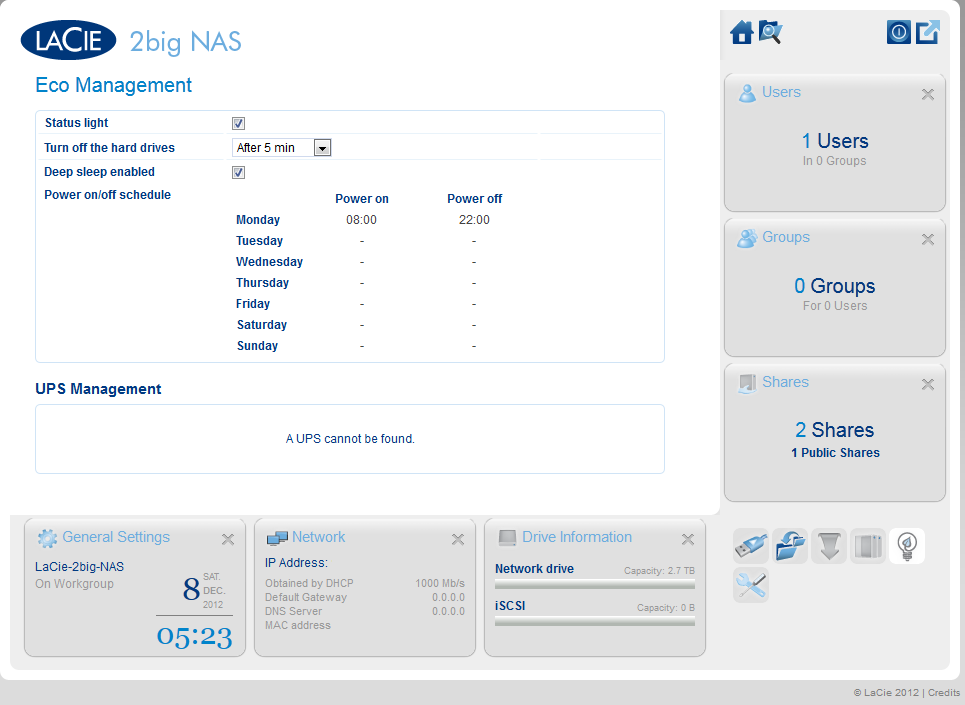Click the iSCSI label
Image resolution: width=965 pixels, height=705 pixels.
pos(510,606)
